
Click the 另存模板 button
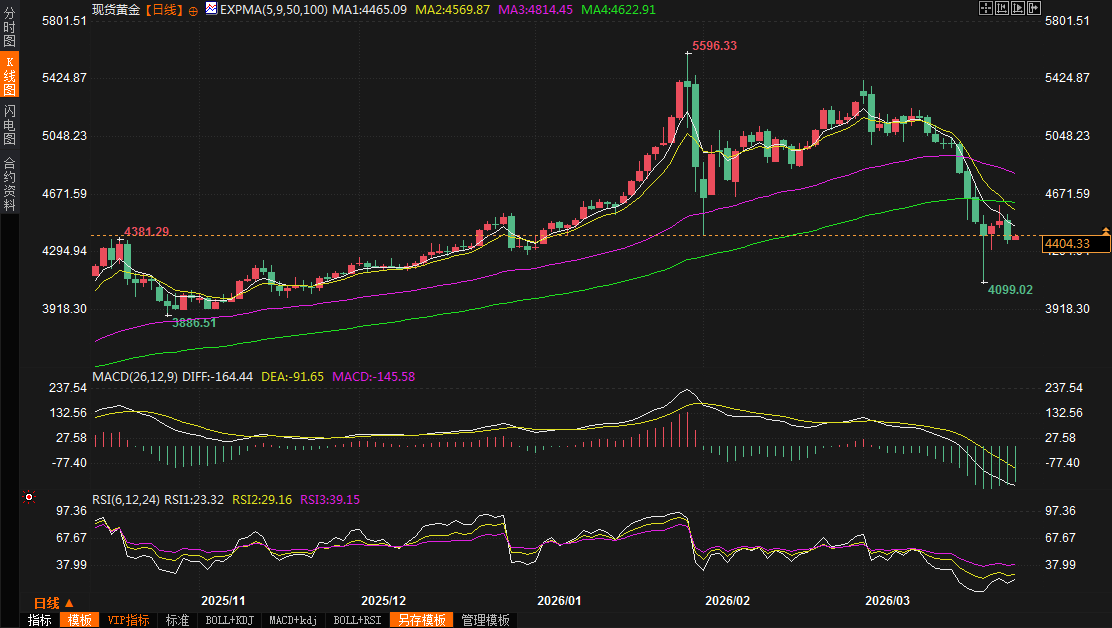[x=420, y=620]
